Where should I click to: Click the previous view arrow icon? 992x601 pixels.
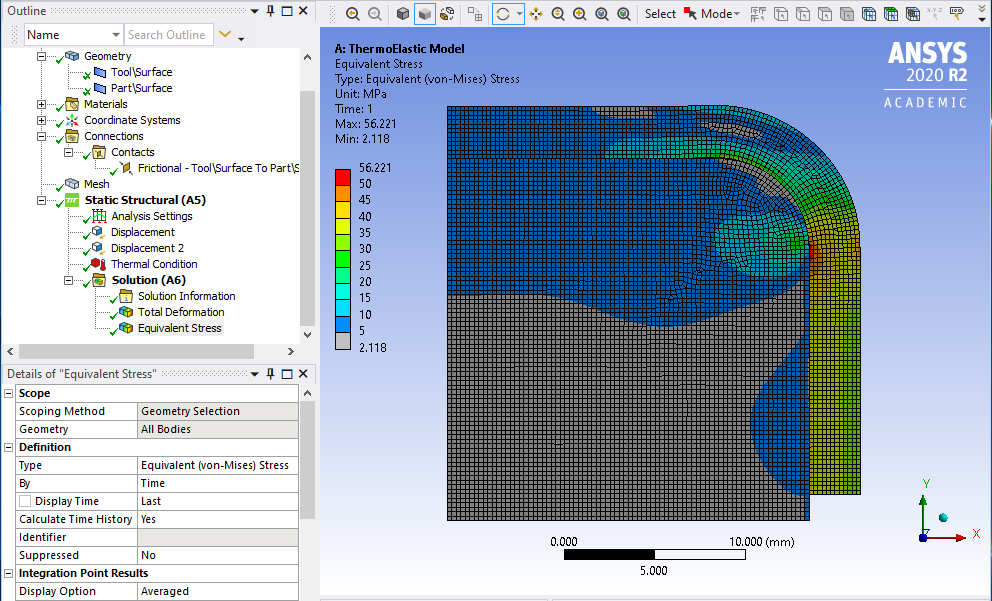click(x=353, y=14)
